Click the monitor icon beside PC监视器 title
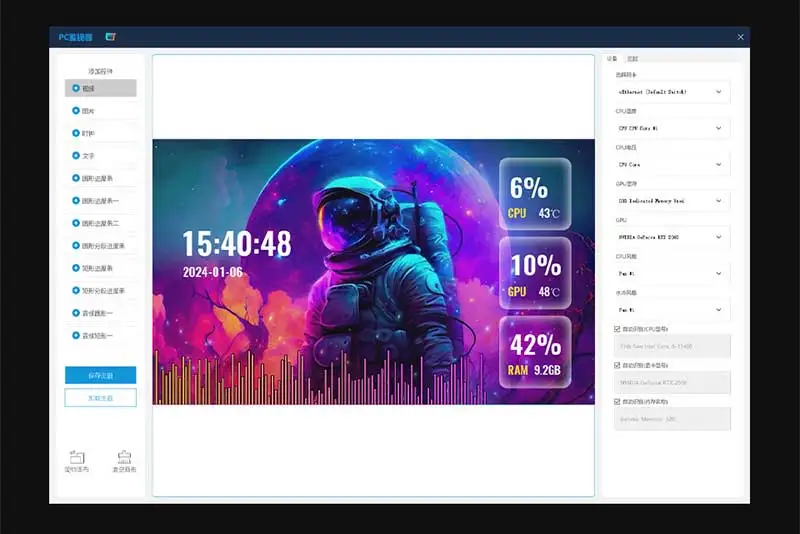 coord(110,37)
